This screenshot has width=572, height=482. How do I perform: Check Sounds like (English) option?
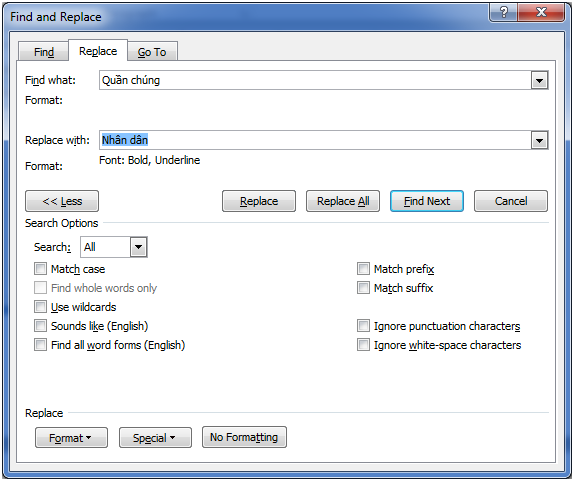40,326
